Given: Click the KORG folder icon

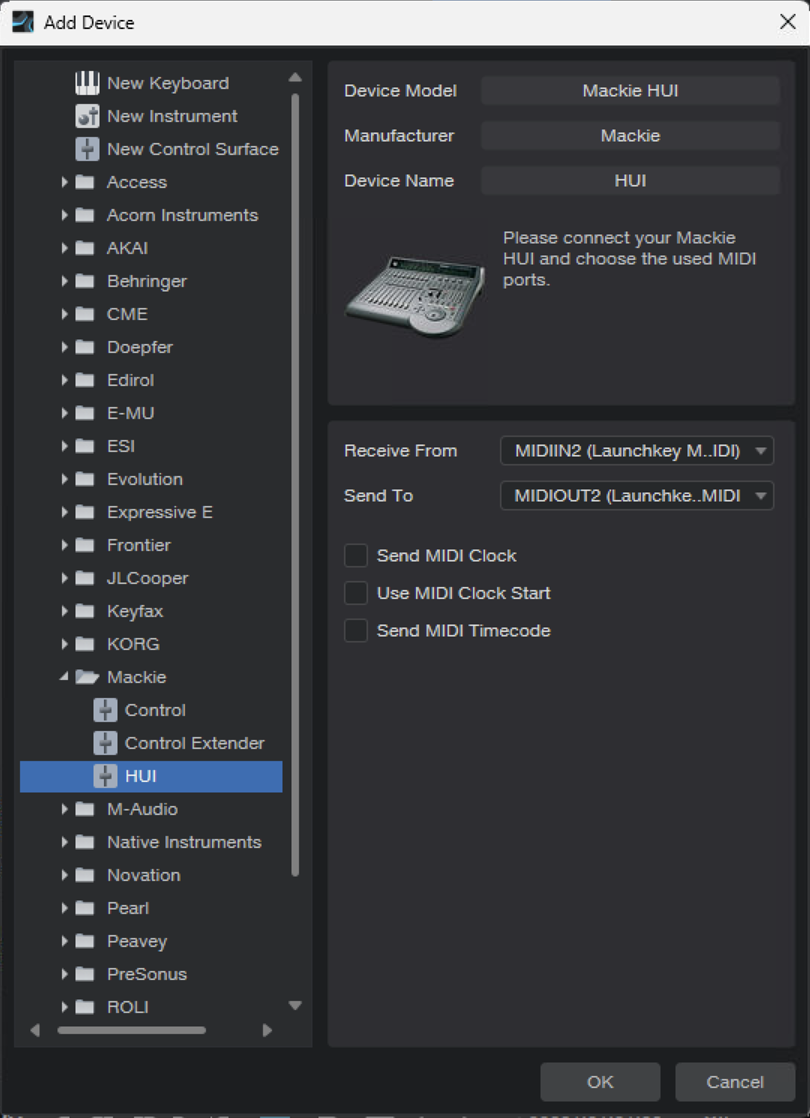Looking at the screenshot, I should tap(85, 644).
